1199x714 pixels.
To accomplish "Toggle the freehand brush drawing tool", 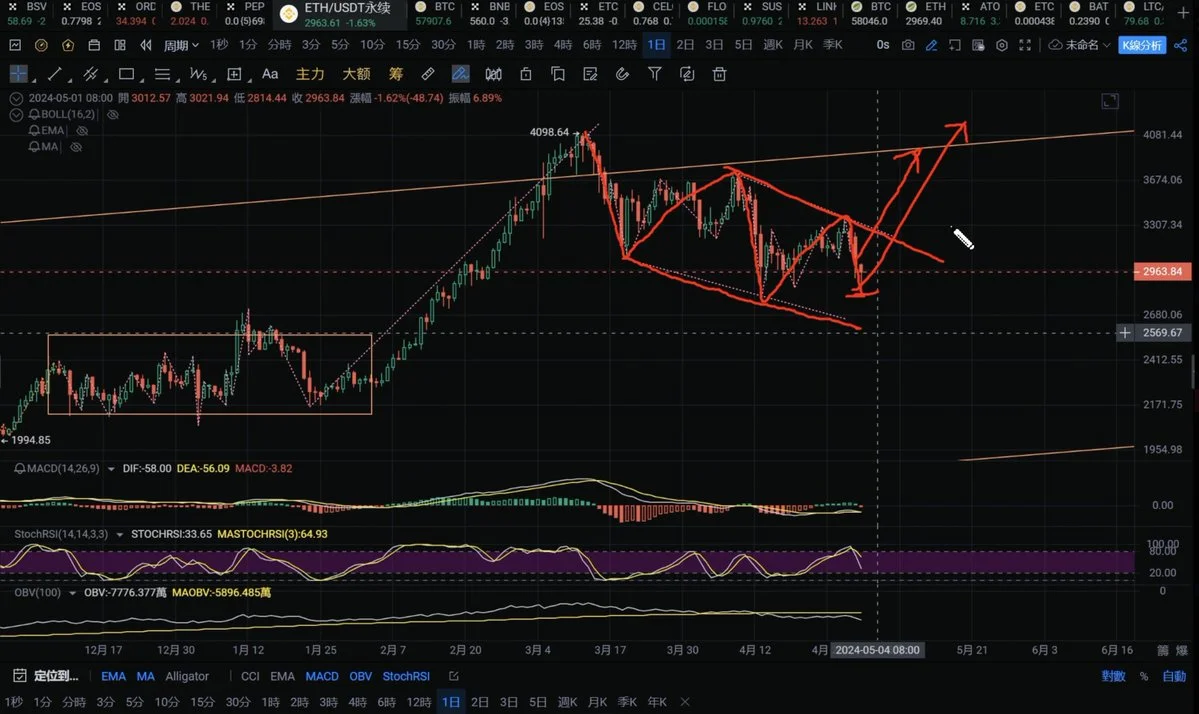I will click(x=460, y=74).
